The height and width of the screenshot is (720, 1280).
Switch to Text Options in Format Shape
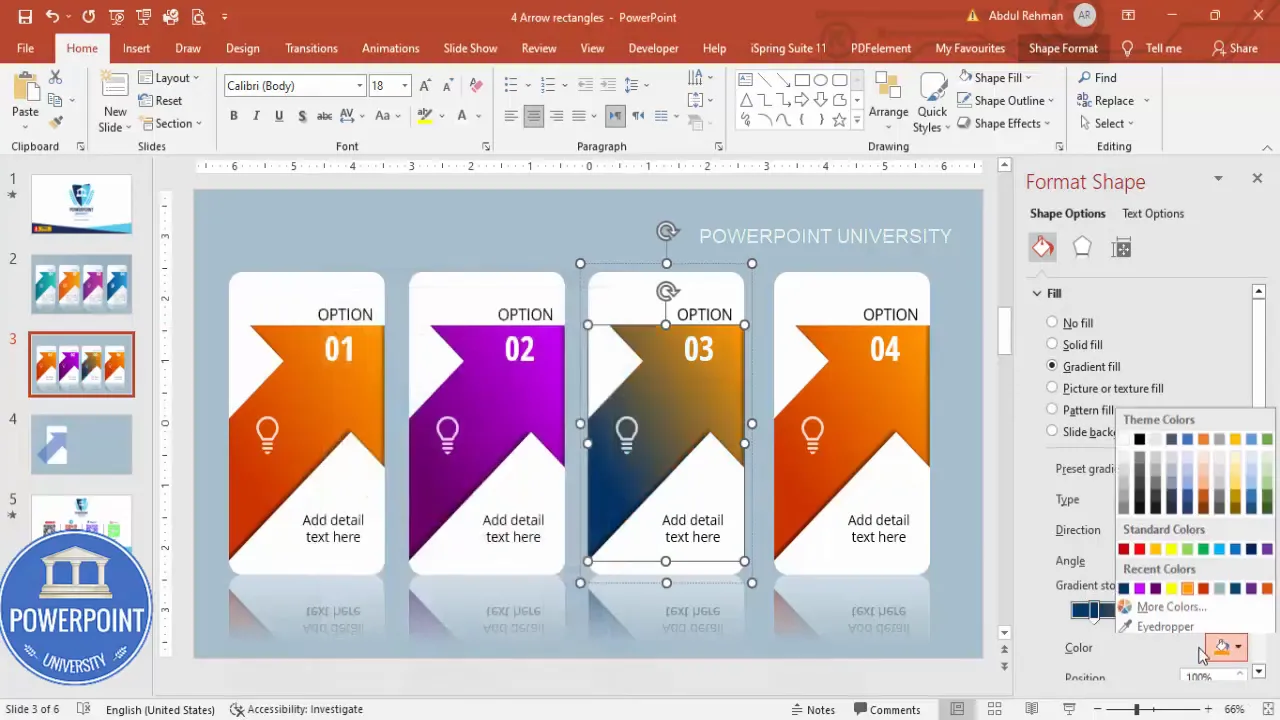click(1153, 213)
